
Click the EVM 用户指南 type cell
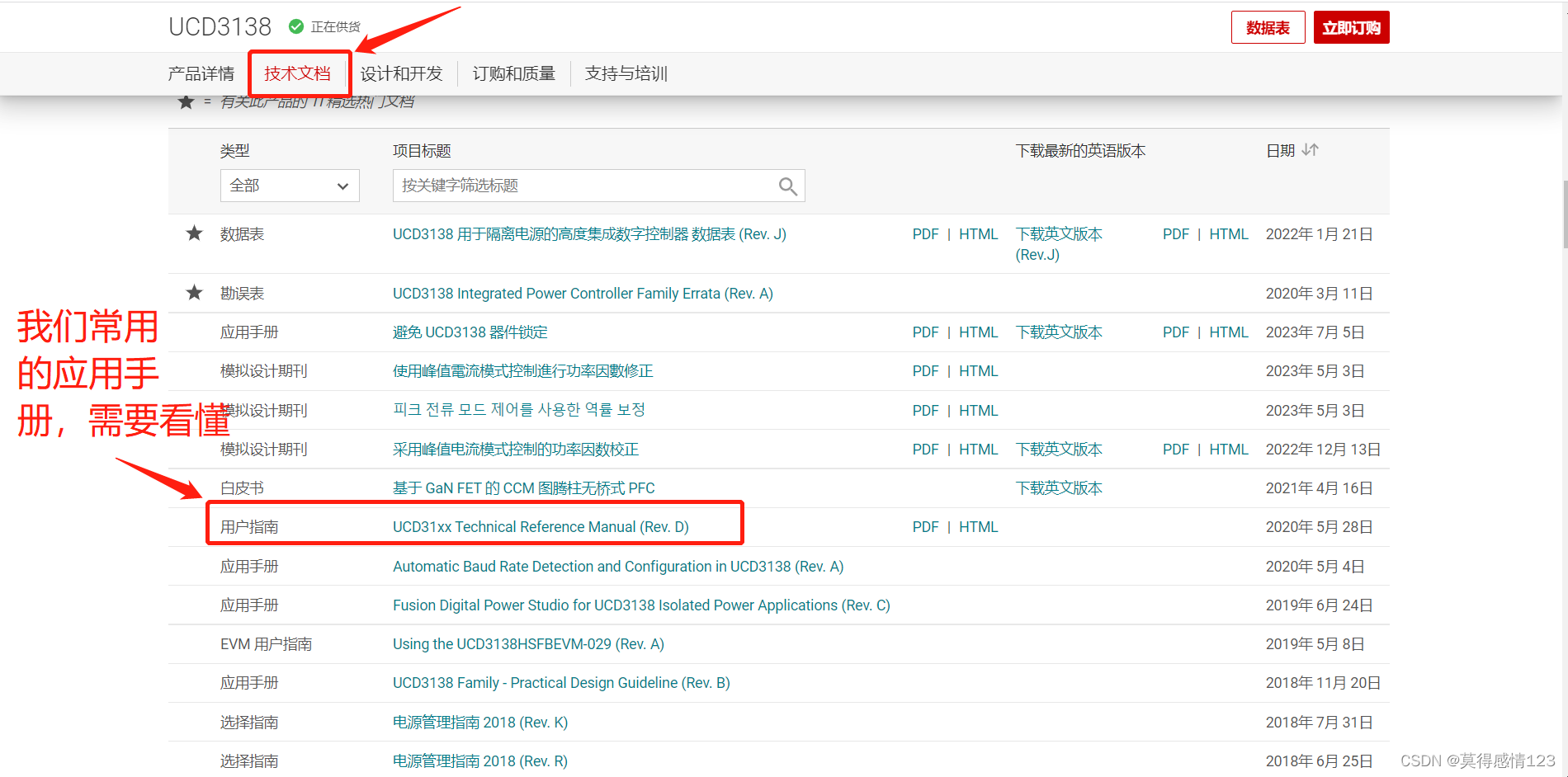[x=266, y=644]
